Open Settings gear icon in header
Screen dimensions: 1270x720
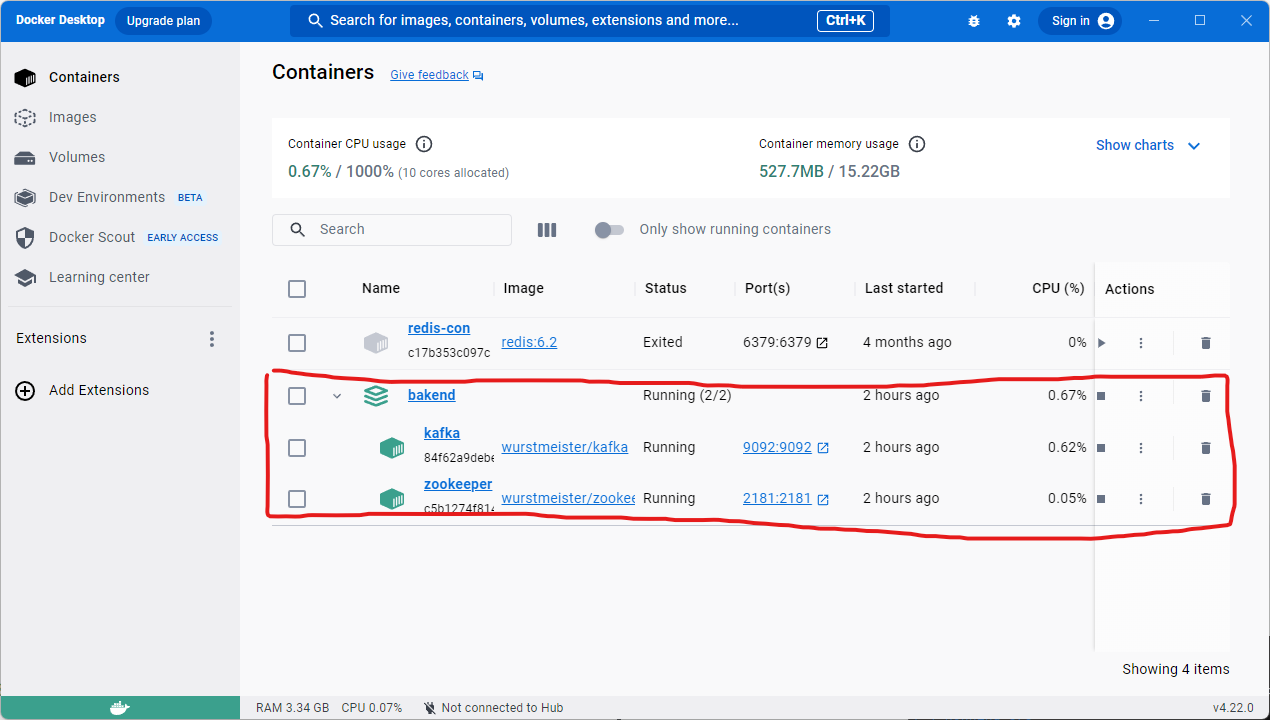point(1014,21)
